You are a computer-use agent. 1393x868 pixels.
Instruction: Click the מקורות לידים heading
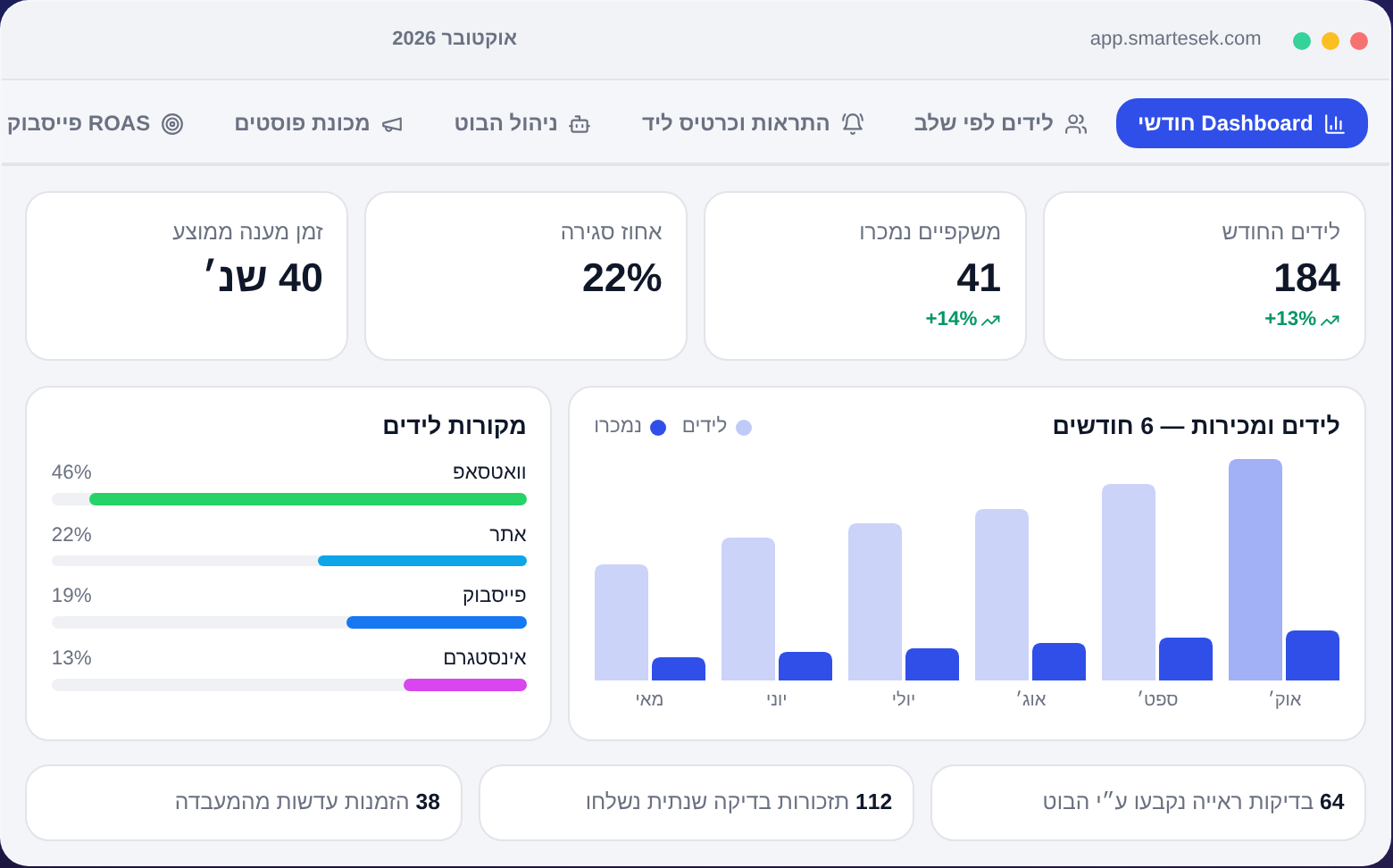(x=455, y=426)
